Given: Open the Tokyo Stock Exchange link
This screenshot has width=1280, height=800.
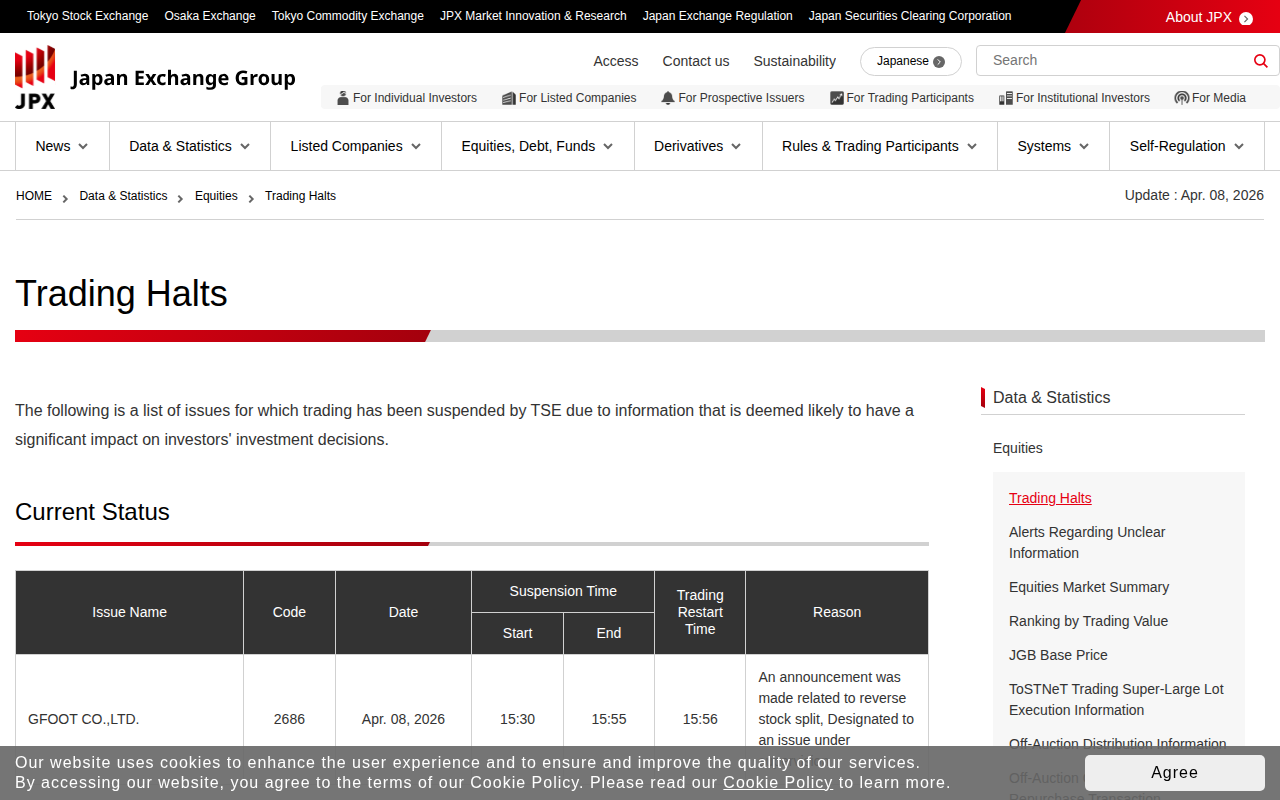Looking at the screenshot, I should tap(87, 16).
